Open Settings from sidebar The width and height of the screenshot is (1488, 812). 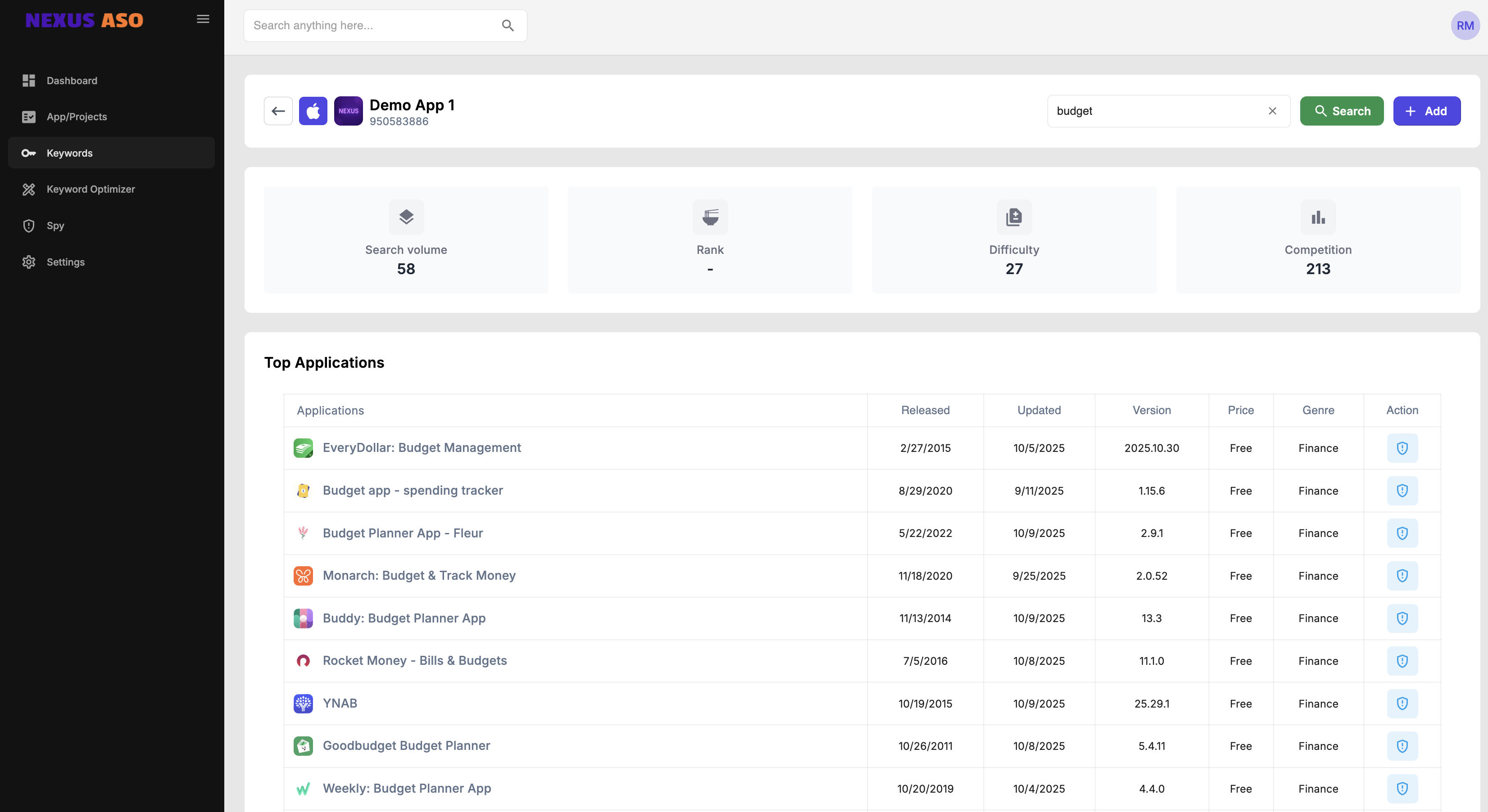click(x=65, y=262)
